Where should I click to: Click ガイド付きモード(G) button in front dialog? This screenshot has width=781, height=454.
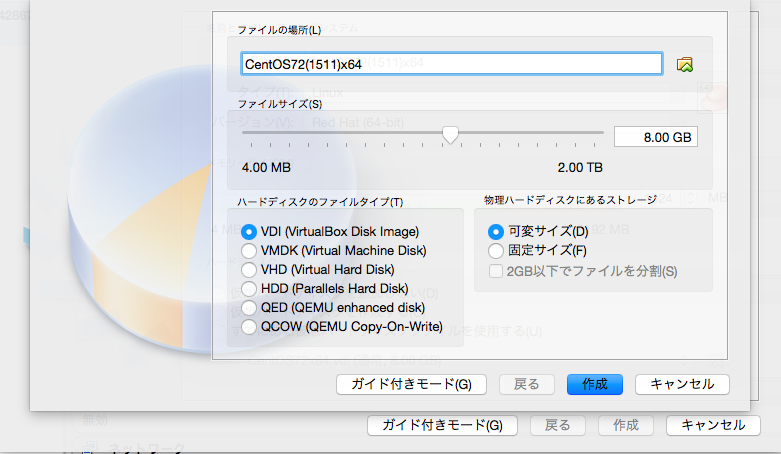point(411,384)
